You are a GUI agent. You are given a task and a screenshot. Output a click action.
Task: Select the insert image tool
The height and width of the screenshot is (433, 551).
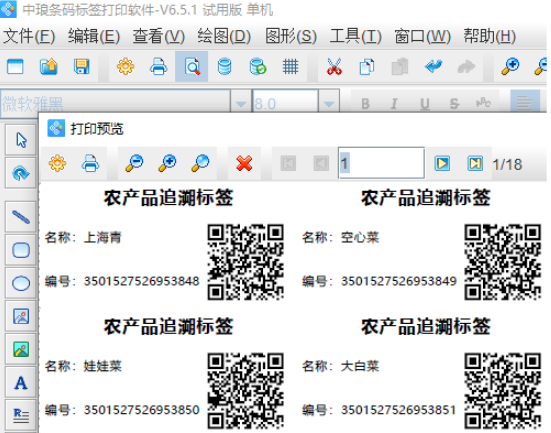21,316
